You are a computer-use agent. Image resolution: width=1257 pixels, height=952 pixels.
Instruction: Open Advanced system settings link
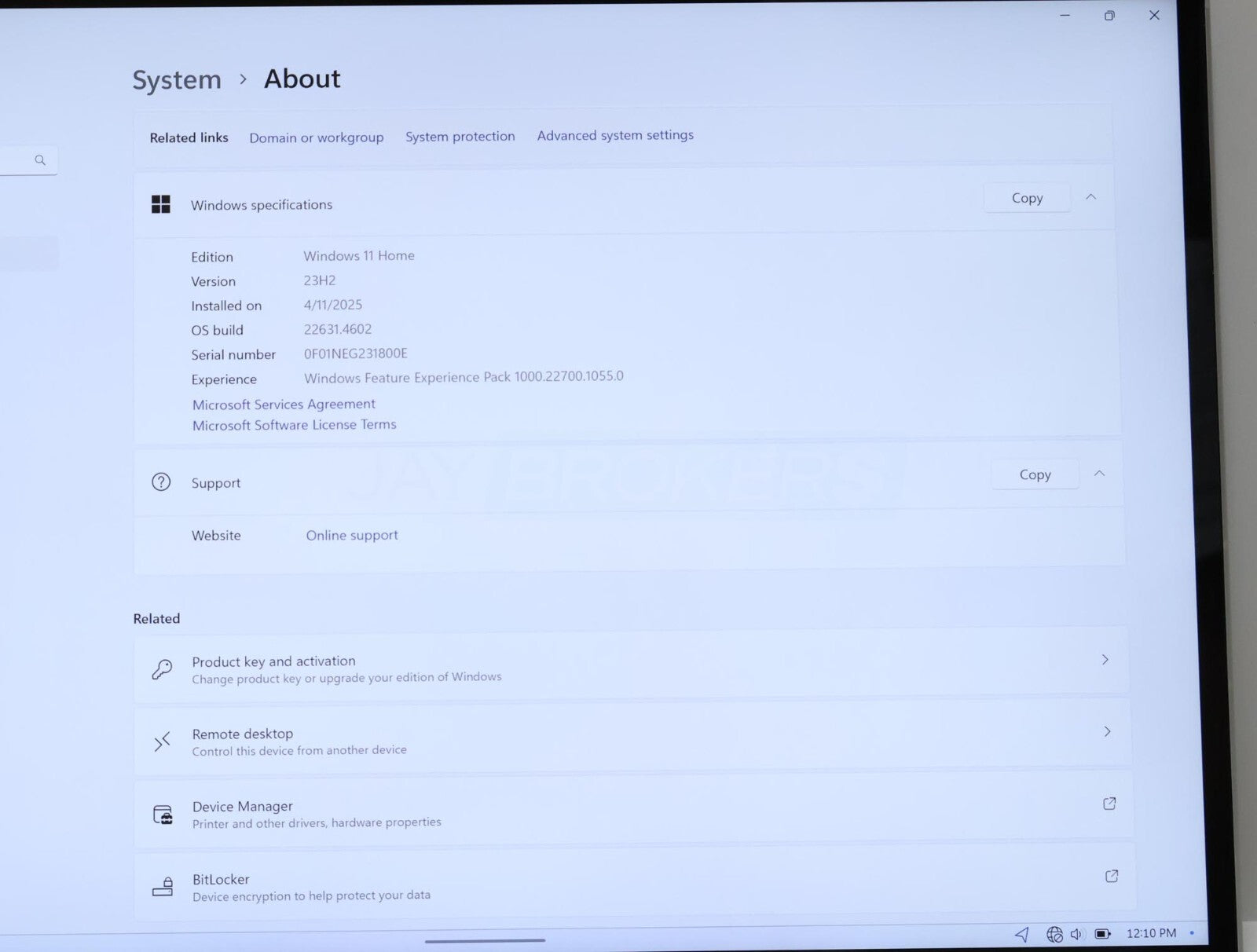tap(615, 135)
